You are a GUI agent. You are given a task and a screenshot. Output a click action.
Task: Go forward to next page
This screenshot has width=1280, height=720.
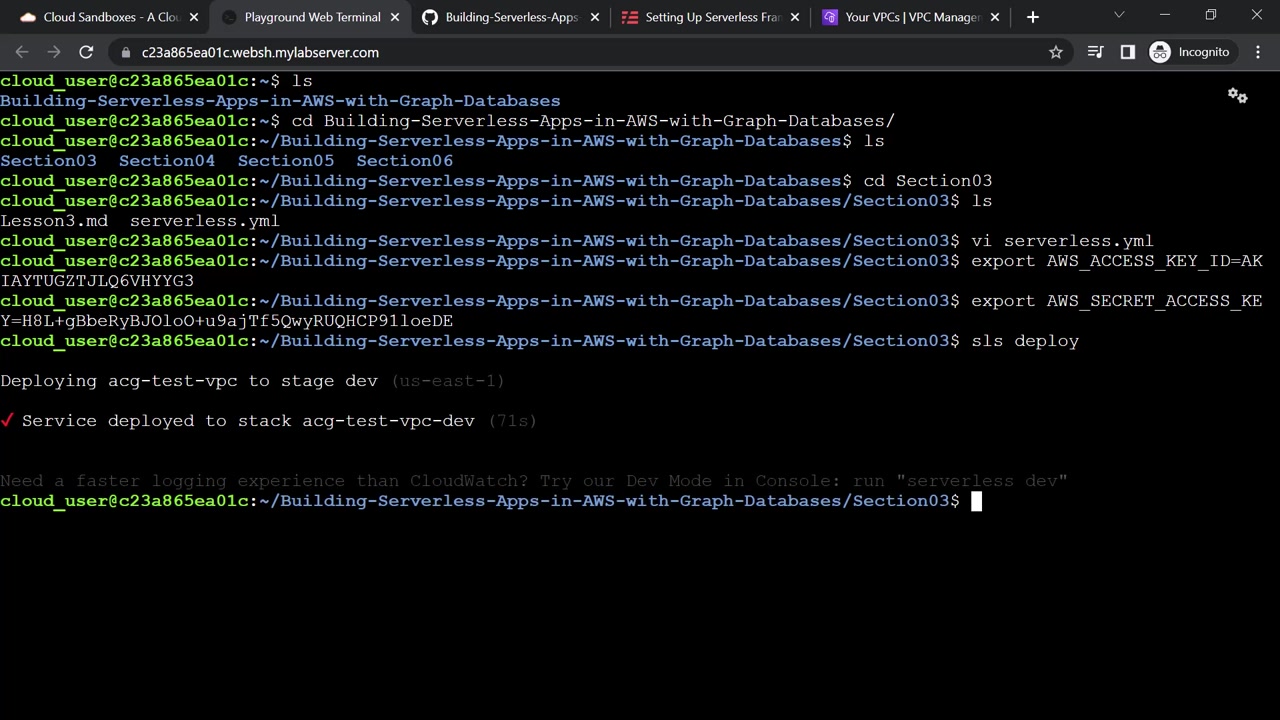[54, 52]
